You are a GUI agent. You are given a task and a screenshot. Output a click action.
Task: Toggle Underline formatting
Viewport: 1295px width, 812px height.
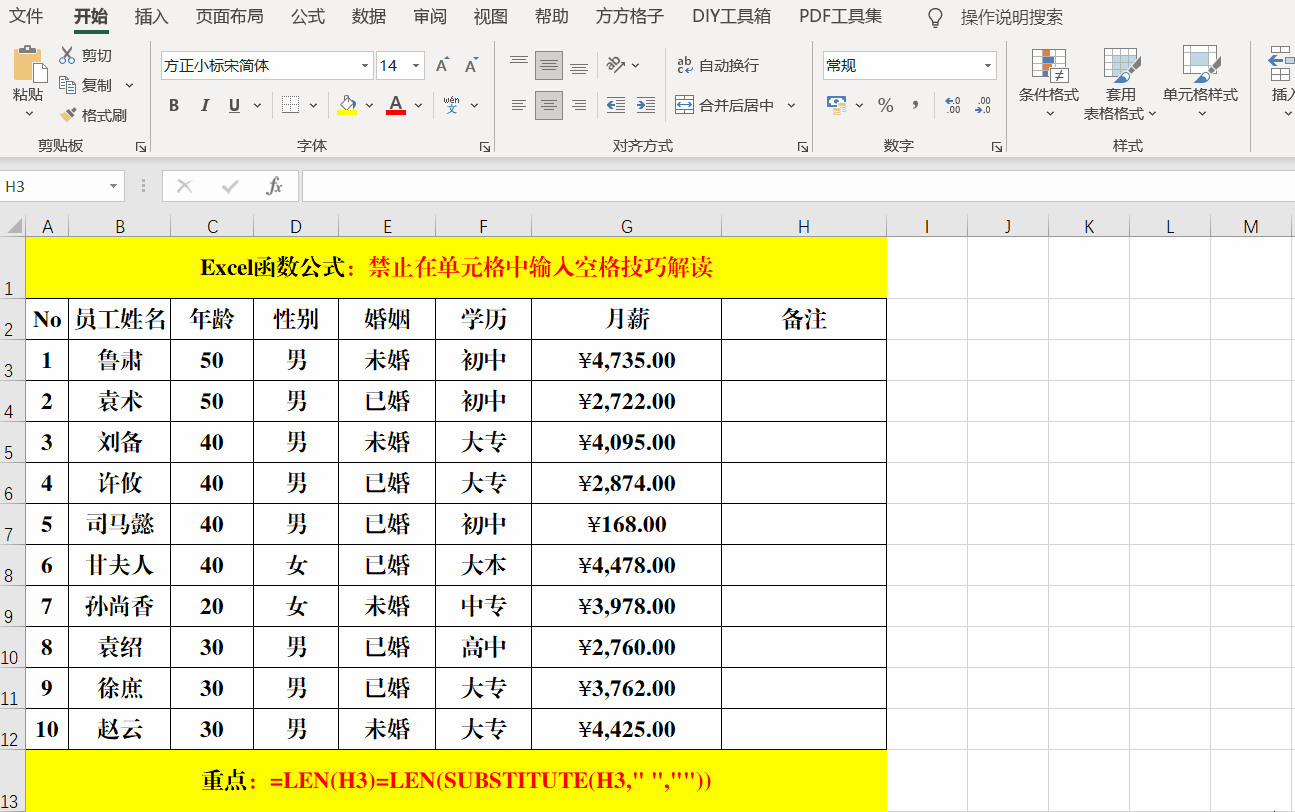(x=234, y=105)
